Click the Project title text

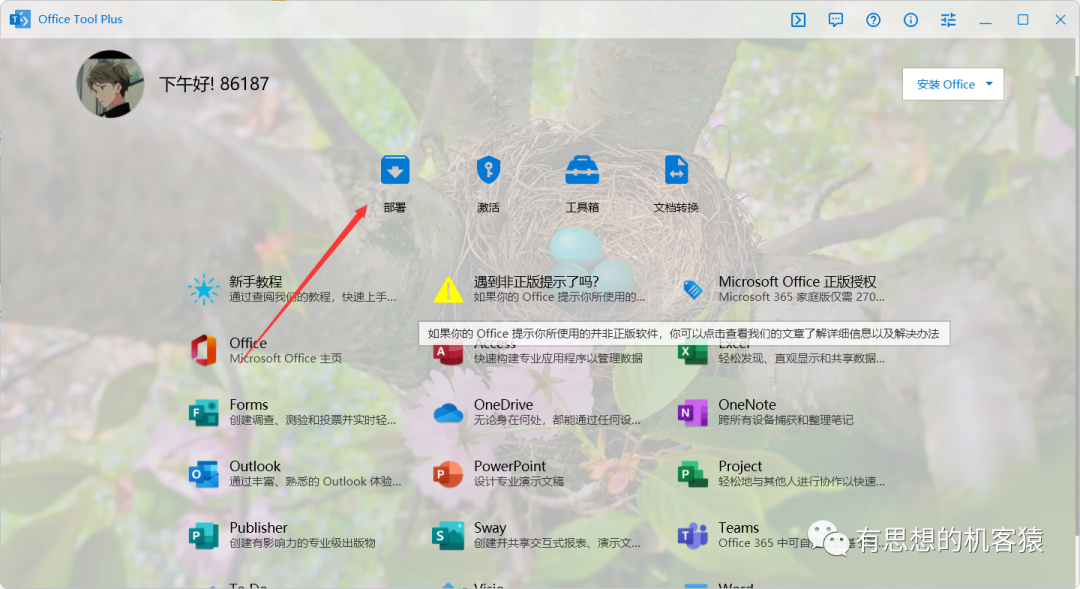coord(740,466)
